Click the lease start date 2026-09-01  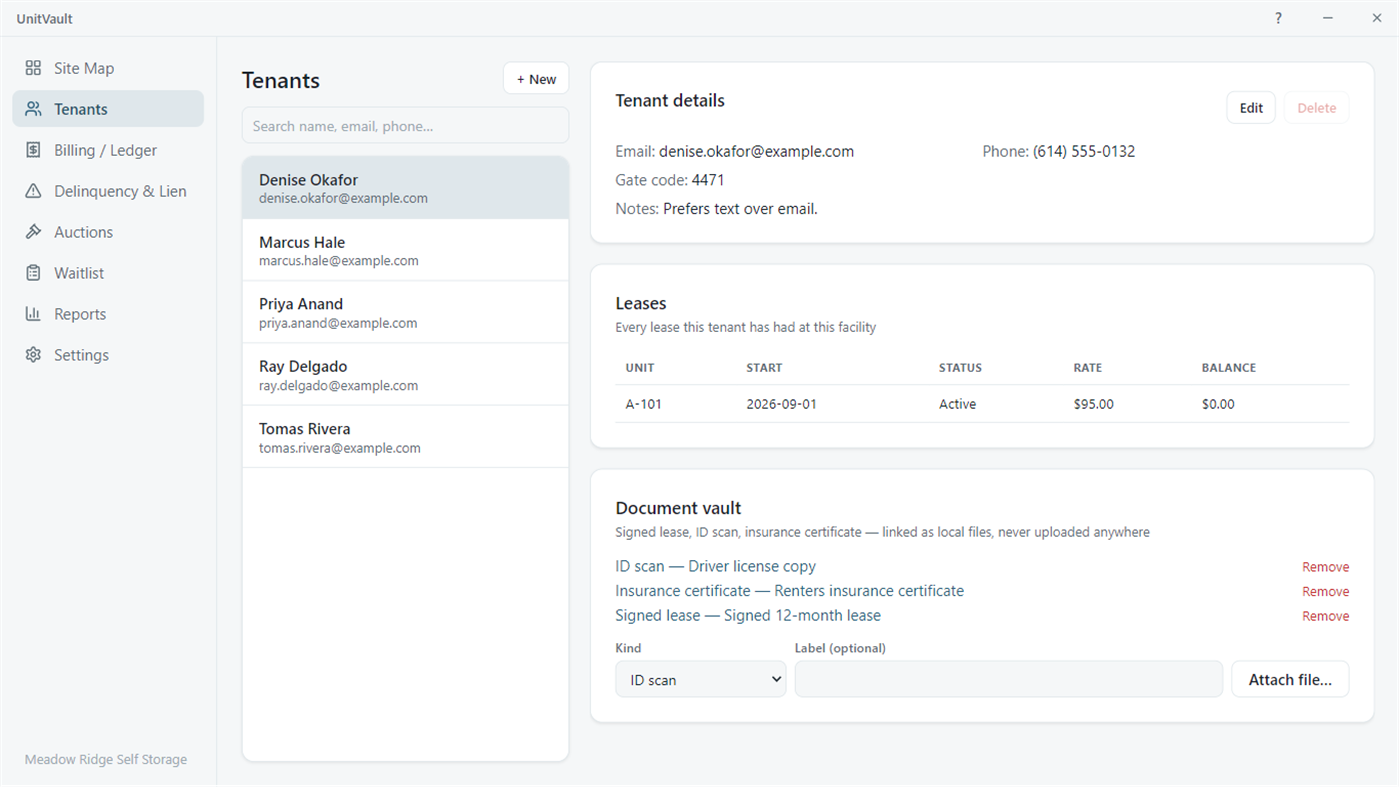coord(781,404)
